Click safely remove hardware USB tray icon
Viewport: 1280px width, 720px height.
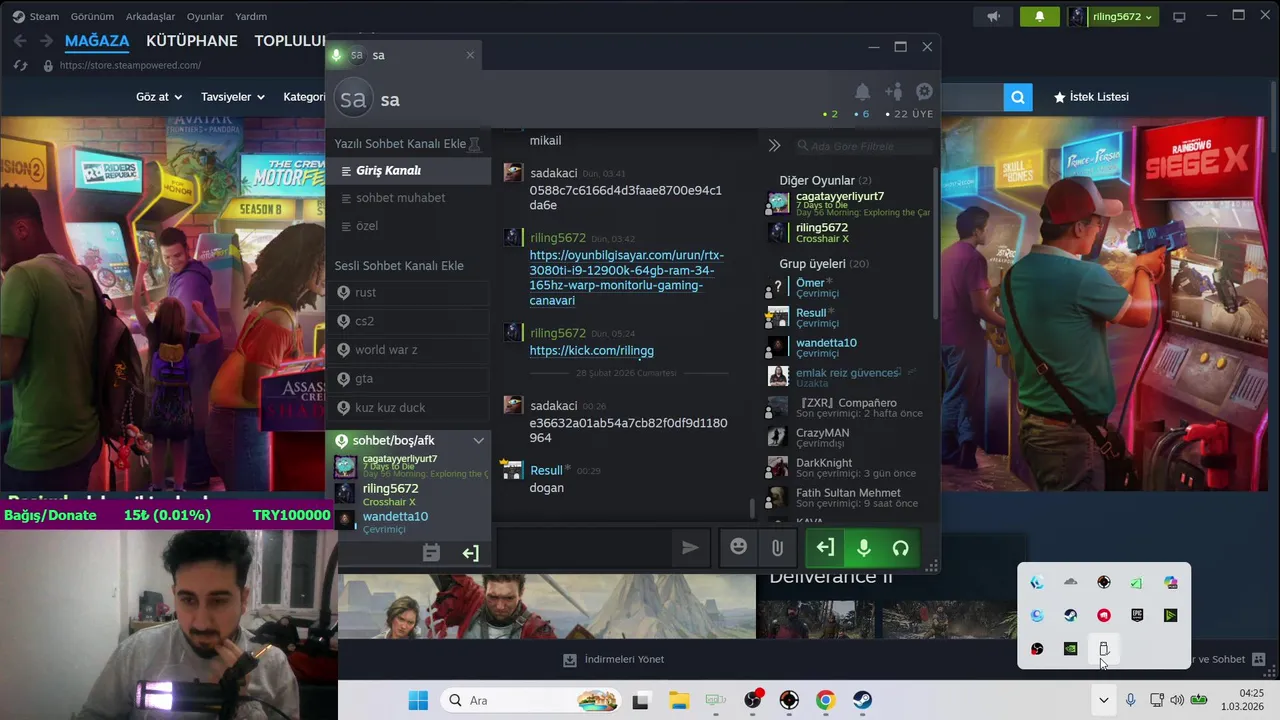(1104, 649)
